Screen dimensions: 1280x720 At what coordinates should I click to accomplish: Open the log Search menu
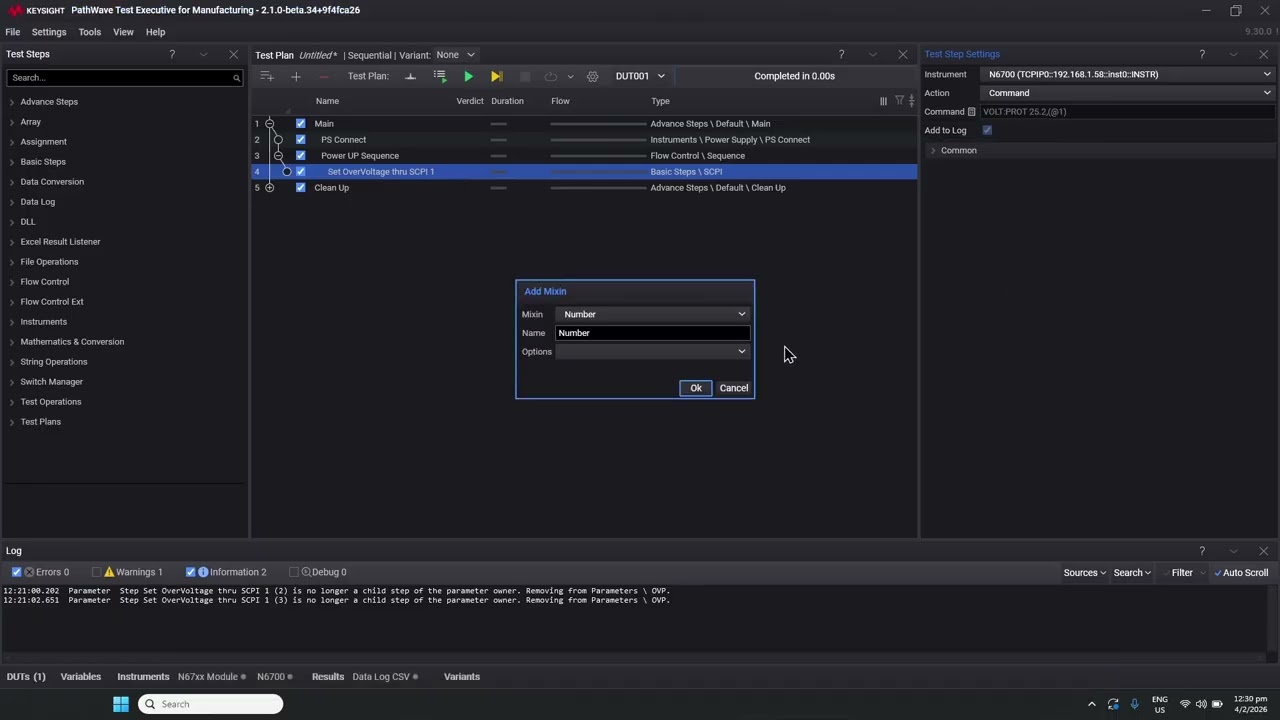point(1132,573)
